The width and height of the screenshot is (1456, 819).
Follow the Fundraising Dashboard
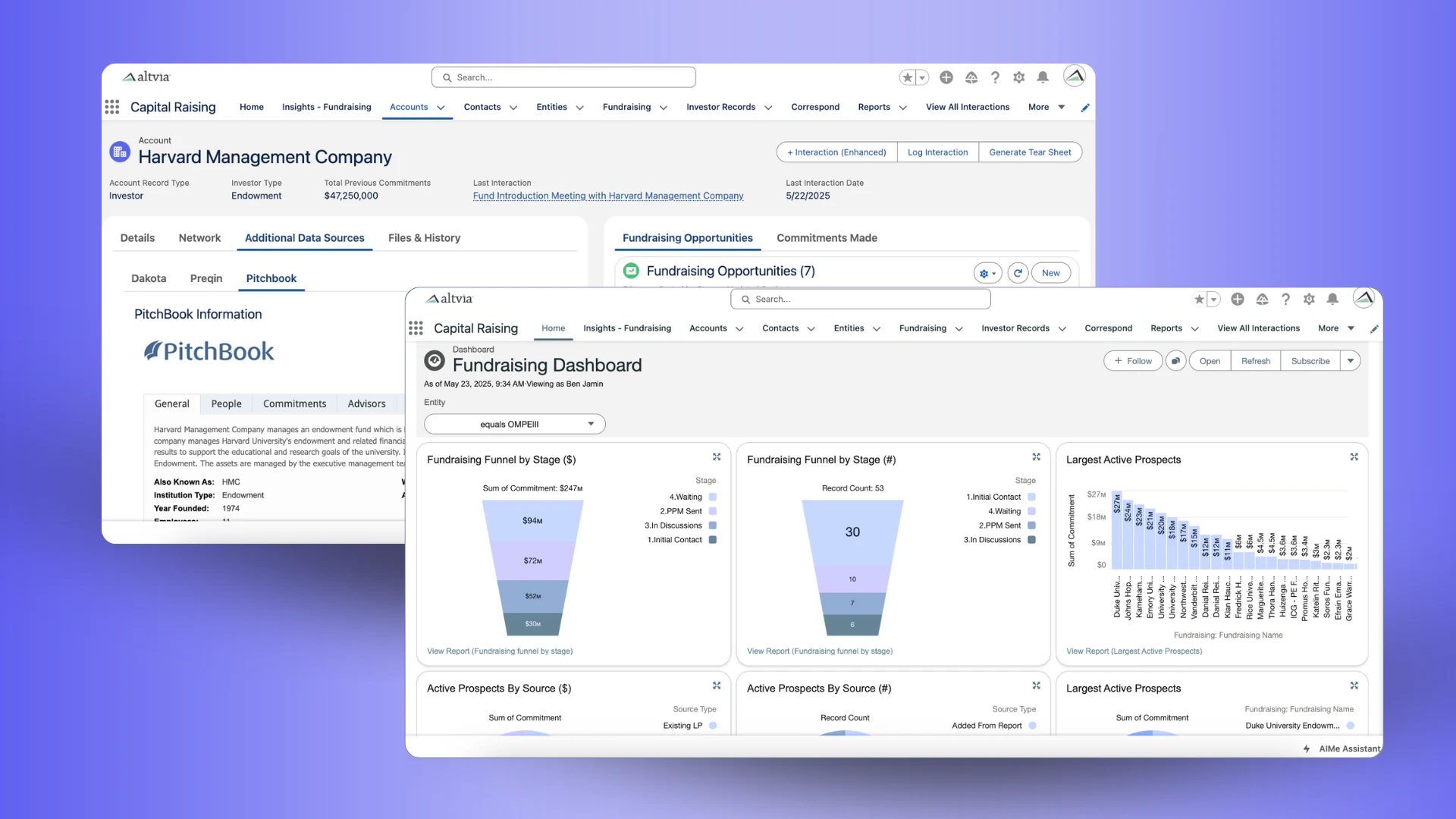click(1132, 360)
